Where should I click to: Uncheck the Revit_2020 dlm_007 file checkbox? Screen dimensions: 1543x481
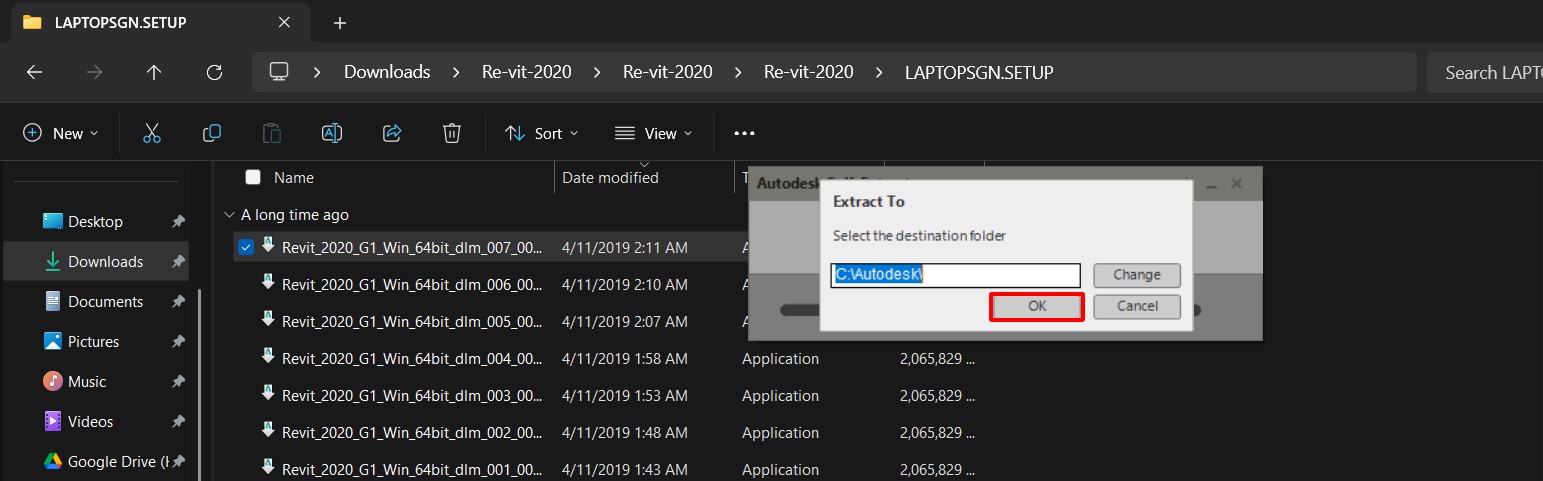point(246,247)
